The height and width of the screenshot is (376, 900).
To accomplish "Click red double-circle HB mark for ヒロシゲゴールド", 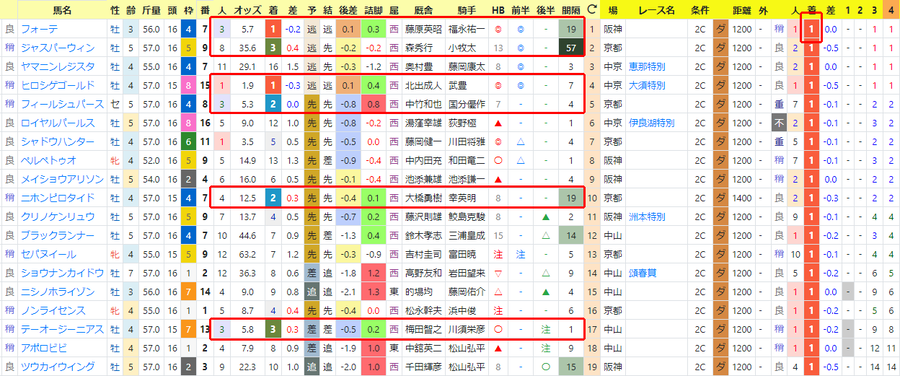I will pyautogui.click(x=499, y=86).
